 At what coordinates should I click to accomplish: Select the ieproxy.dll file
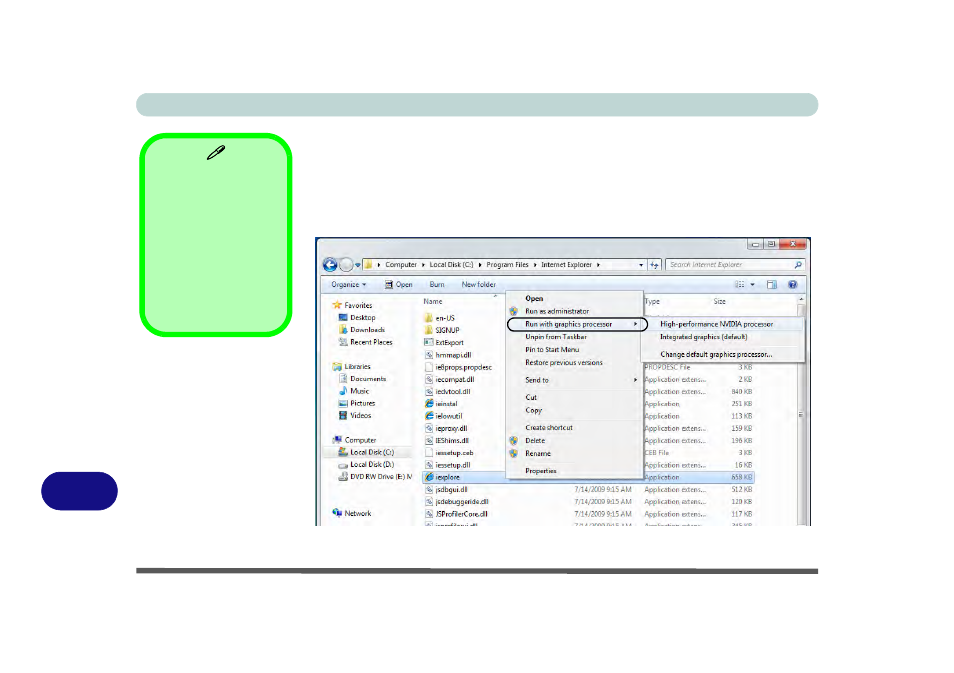[x=445, y=428]
